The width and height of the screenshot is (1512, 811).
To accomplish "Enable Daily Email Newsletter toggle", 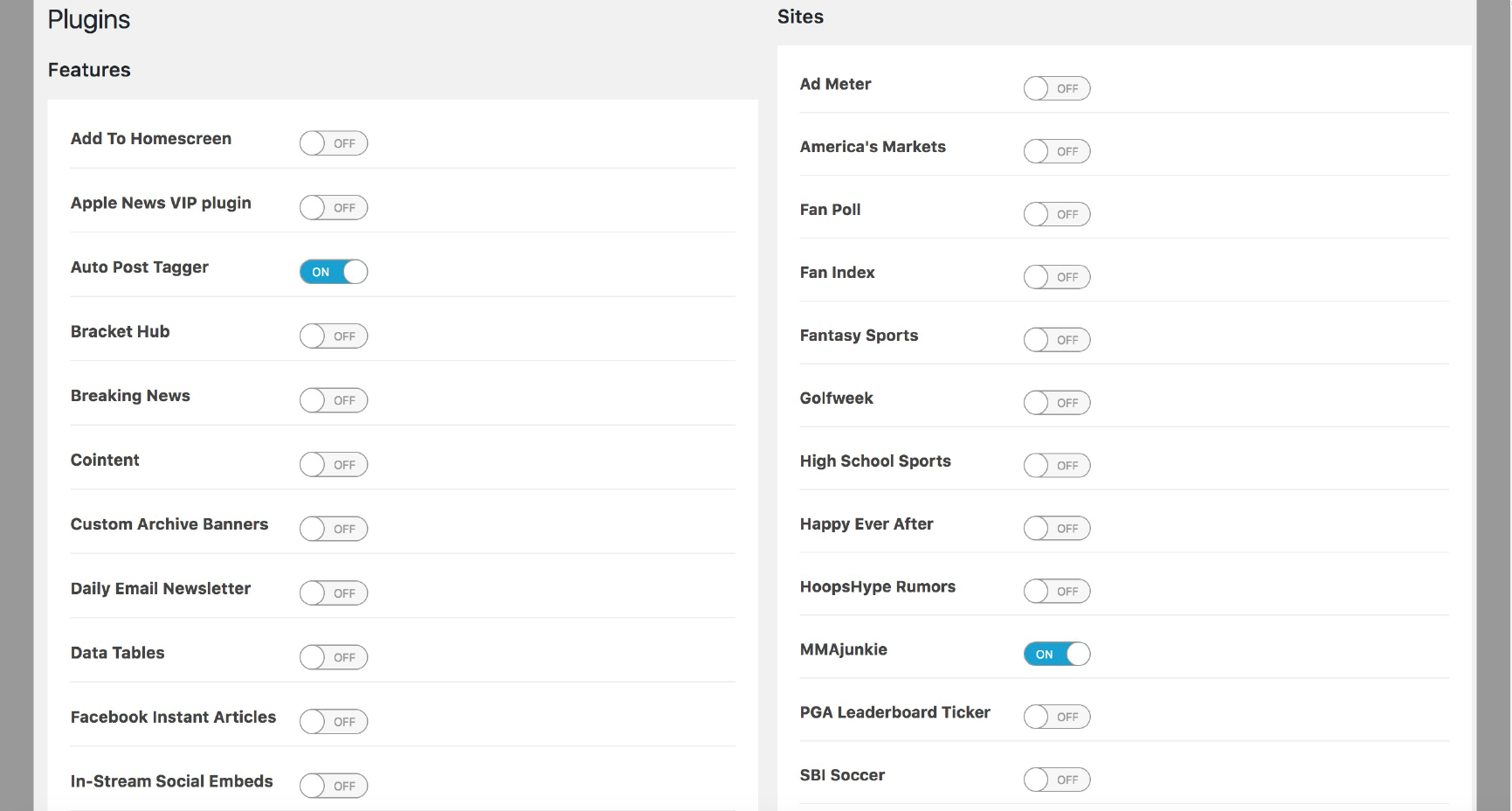I will (334, 593).
